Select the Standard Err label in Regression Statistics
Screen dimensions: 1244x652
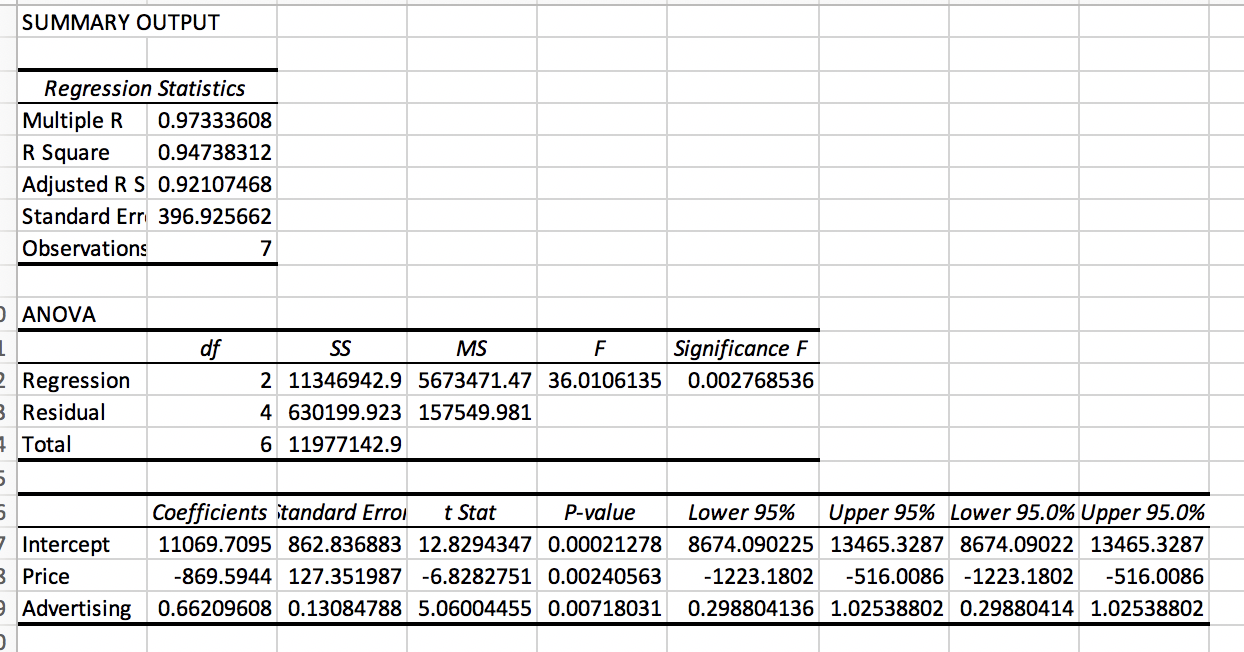[x=83, y=216]
